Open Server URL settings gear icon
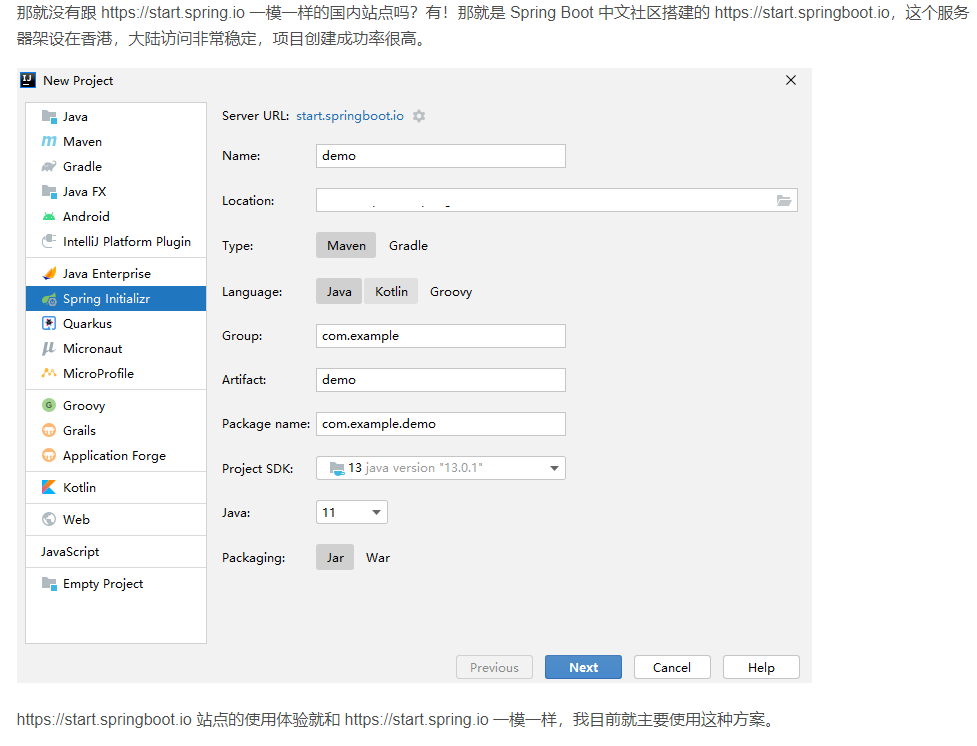 click(419, 116)
